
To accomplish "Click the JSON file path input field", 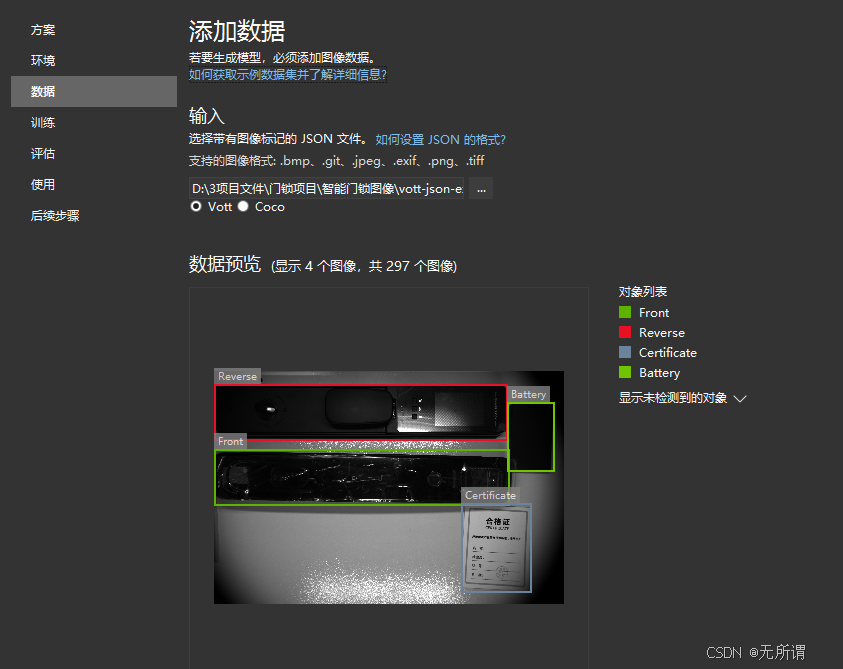I will [326, 189].
